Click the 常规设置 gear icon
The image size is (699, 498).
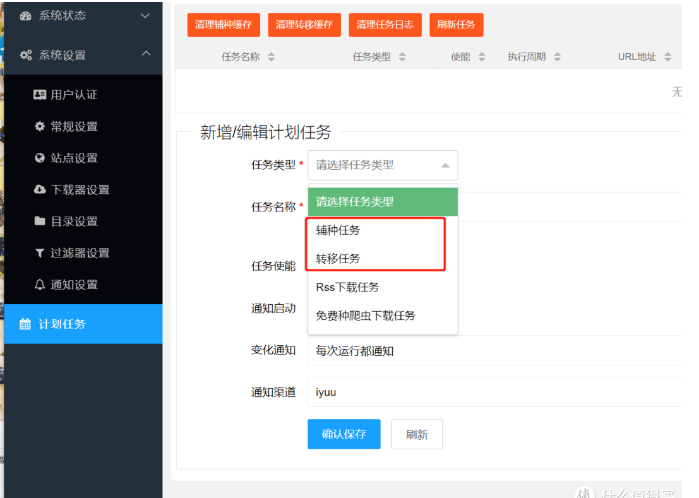40,126
